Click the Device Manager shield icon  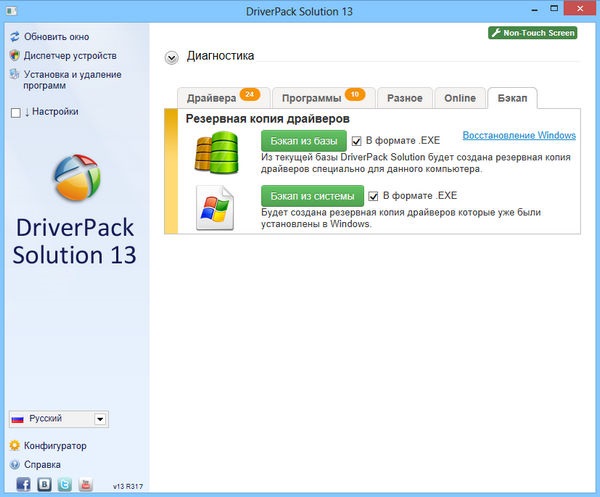click(15, 55)
